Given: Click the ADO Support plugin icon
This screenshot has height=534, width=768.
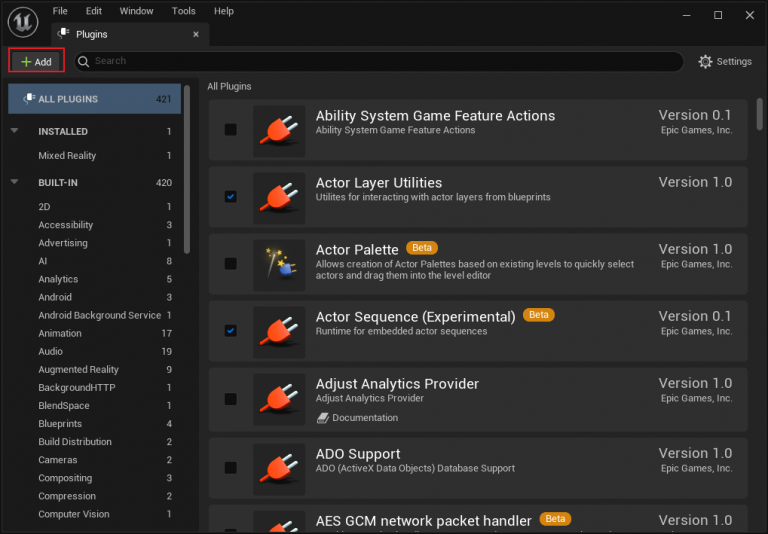Looking at the screenshot, I should [x=279, y=468].
